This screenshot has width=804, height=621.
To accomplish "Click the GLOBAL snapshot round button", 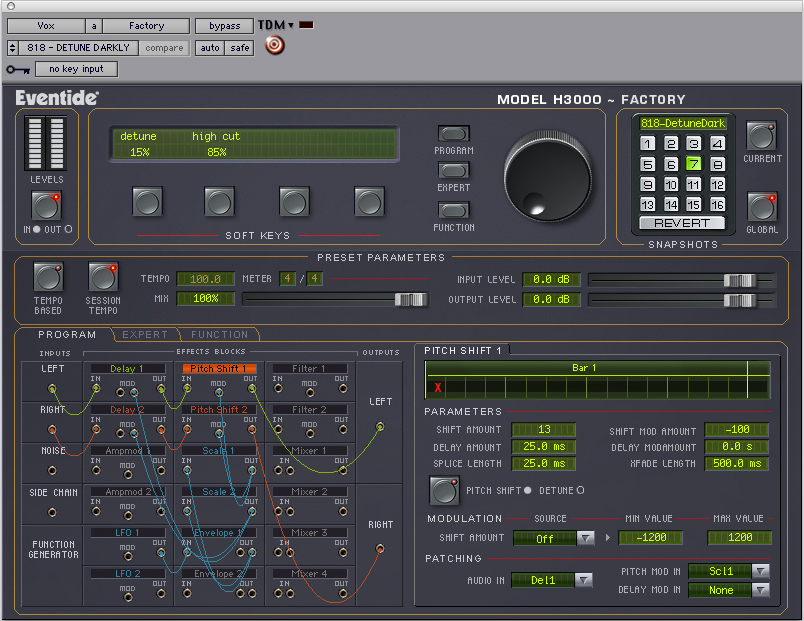I will coord(762,207).
